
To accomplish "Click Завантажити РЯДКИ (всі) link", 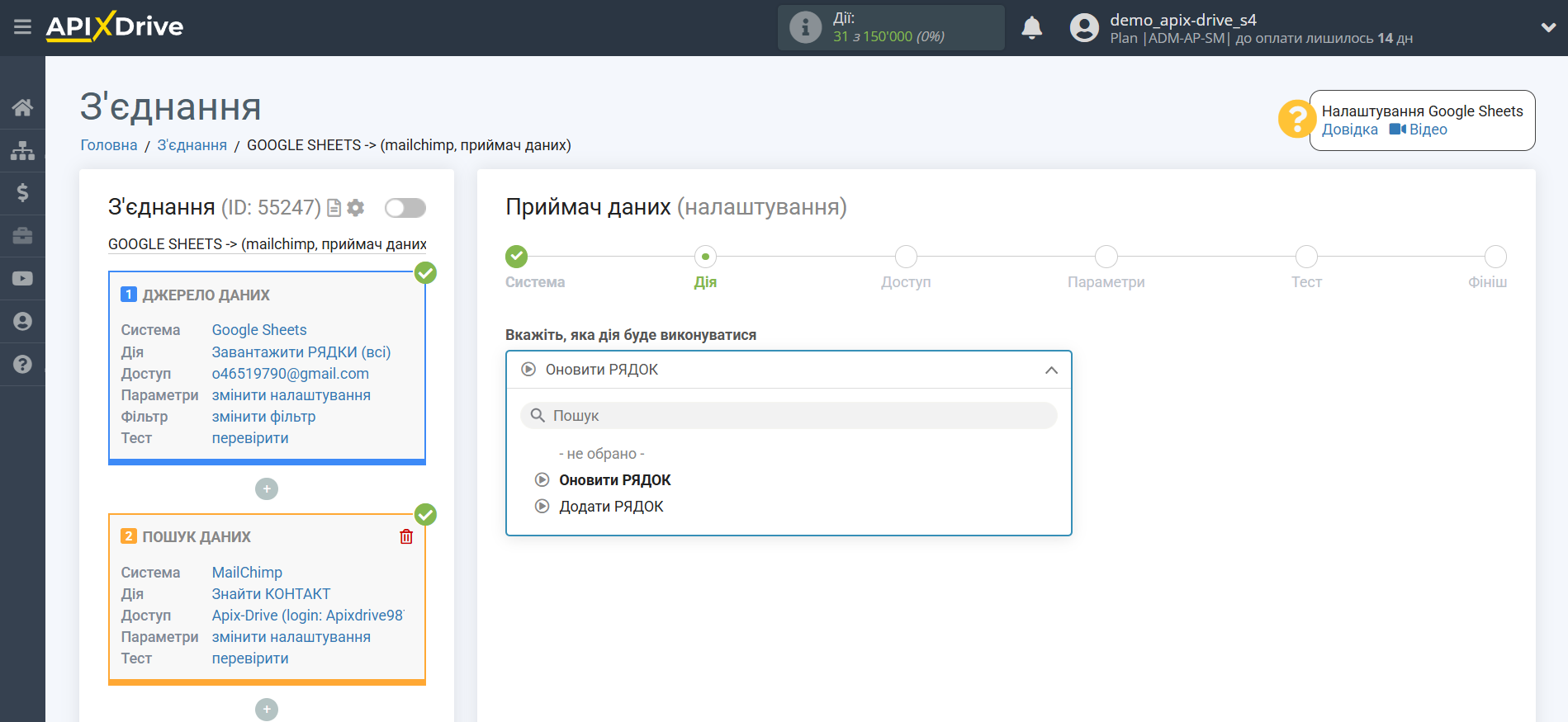I will click(301, 352).
